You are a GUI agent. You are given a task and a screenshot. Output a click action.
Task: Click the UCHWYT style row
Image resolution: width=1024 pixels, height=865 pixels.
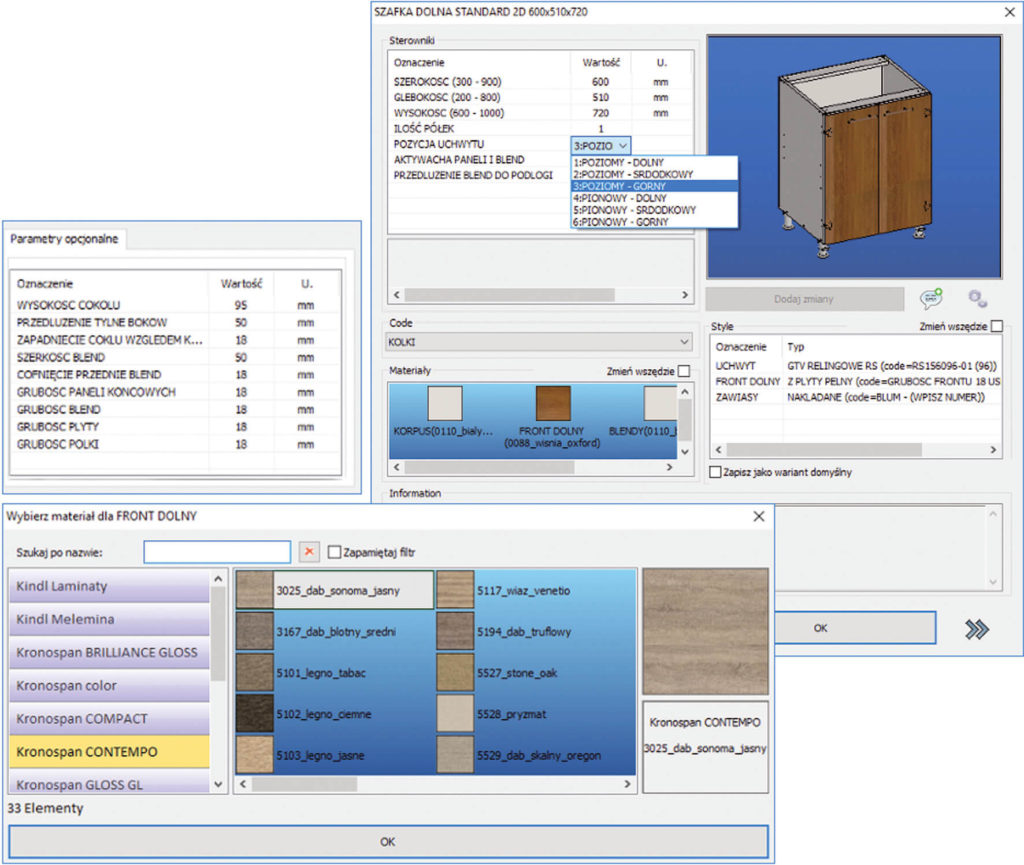coord(856,366)
